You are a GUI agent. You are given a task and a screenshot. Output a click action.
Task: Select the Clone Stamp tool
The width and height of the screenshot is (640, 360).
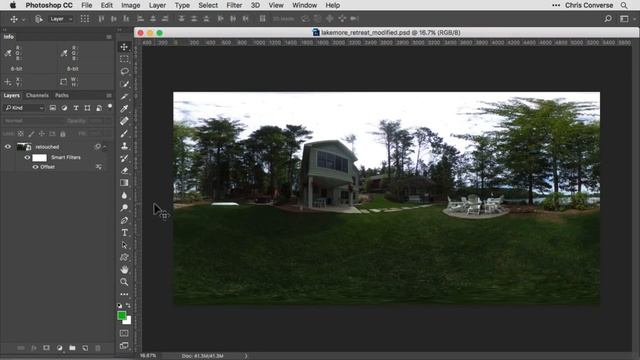pos(124,146)
